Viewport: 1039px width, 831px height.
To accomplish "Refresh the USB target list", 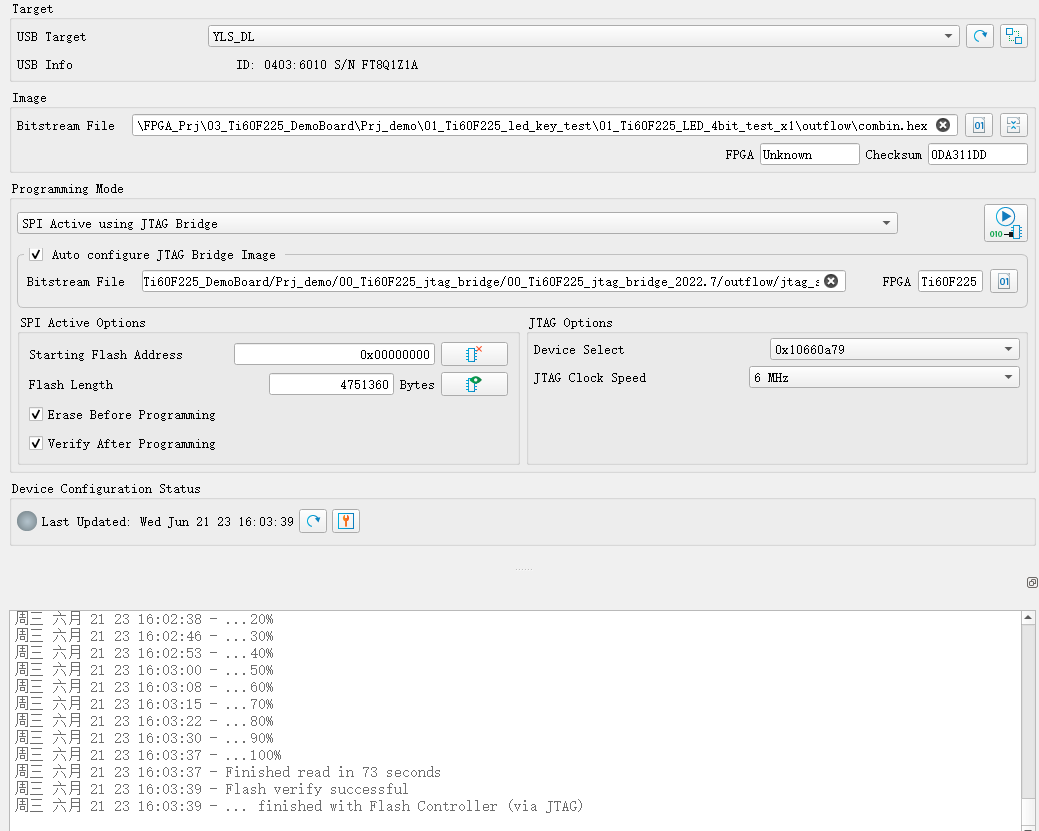I will (x=980, y=37).
